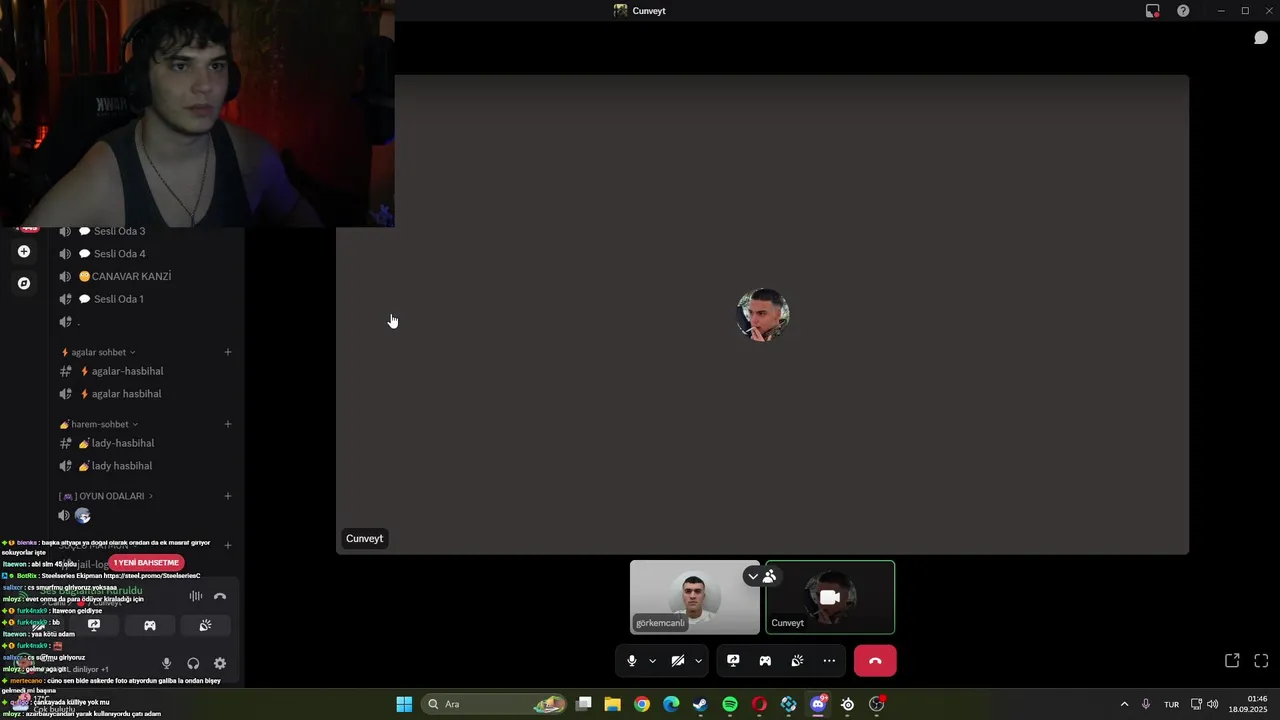This screenshot has width=1280, height=720.
Task: Expand OYUN ODALARI category
Action: 106,496
